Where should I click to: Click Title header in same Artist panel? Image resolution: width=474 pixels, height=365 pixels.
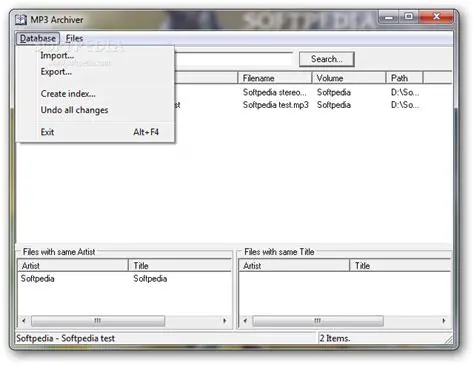(180, 266)
